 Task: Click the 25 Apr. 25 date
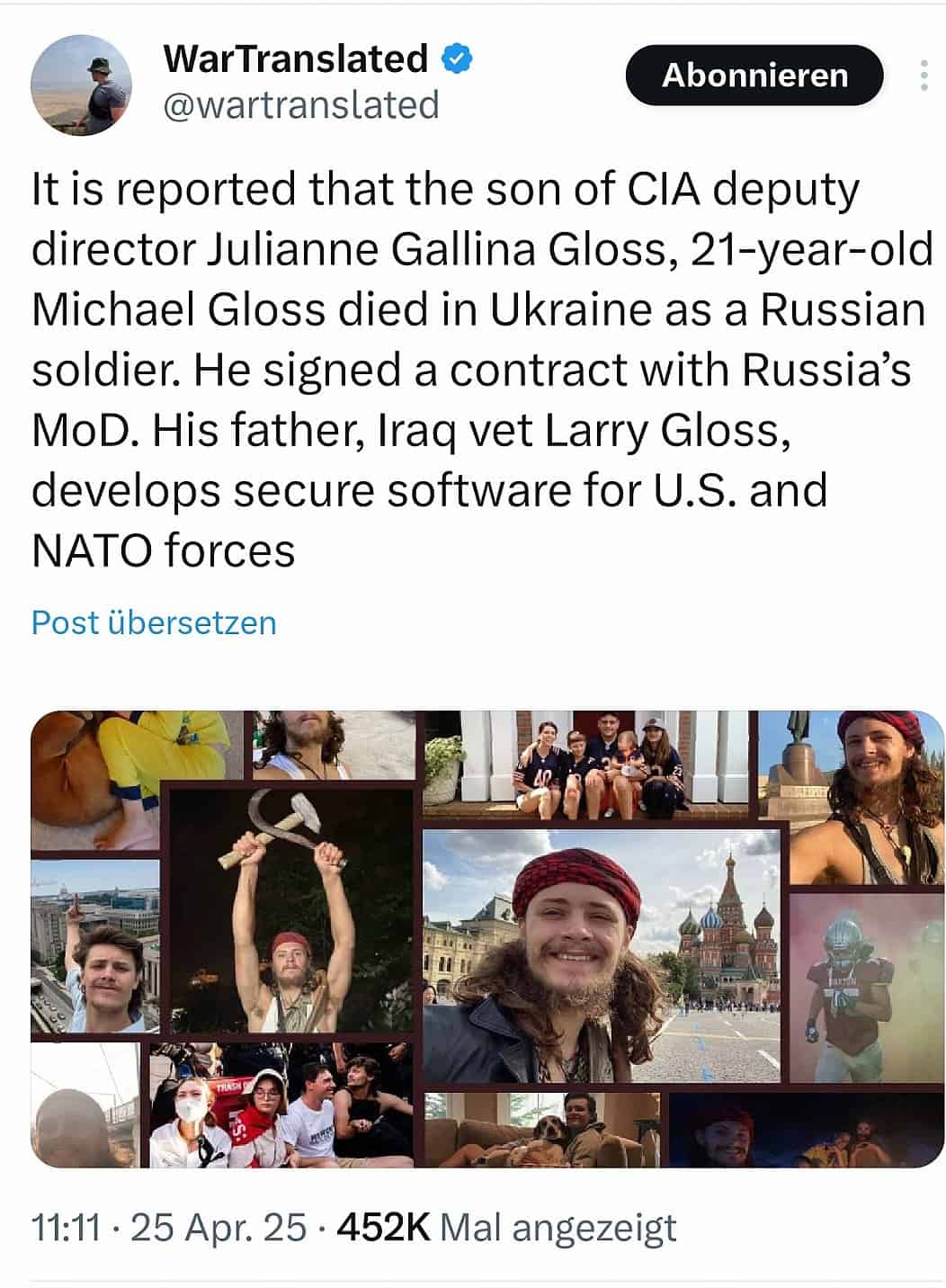click(219, 1227)
